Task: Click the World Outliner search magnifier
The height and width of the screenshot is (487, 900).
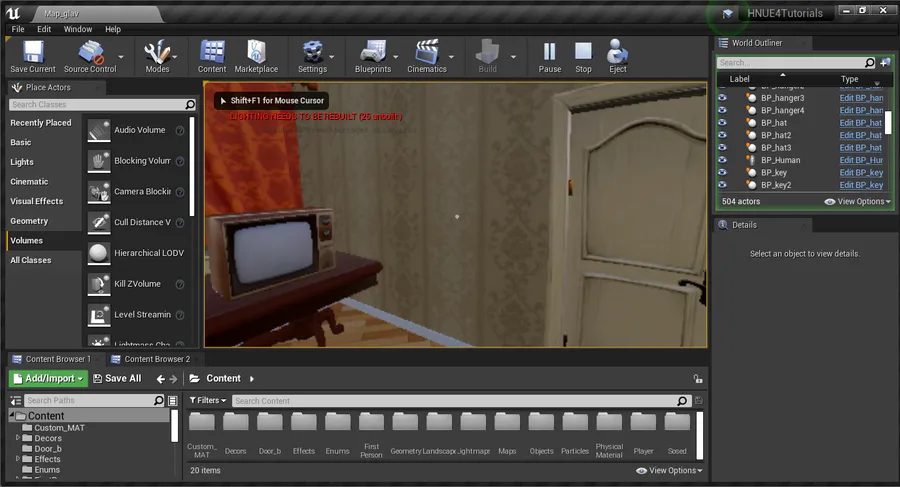Action: coord(870,63)
